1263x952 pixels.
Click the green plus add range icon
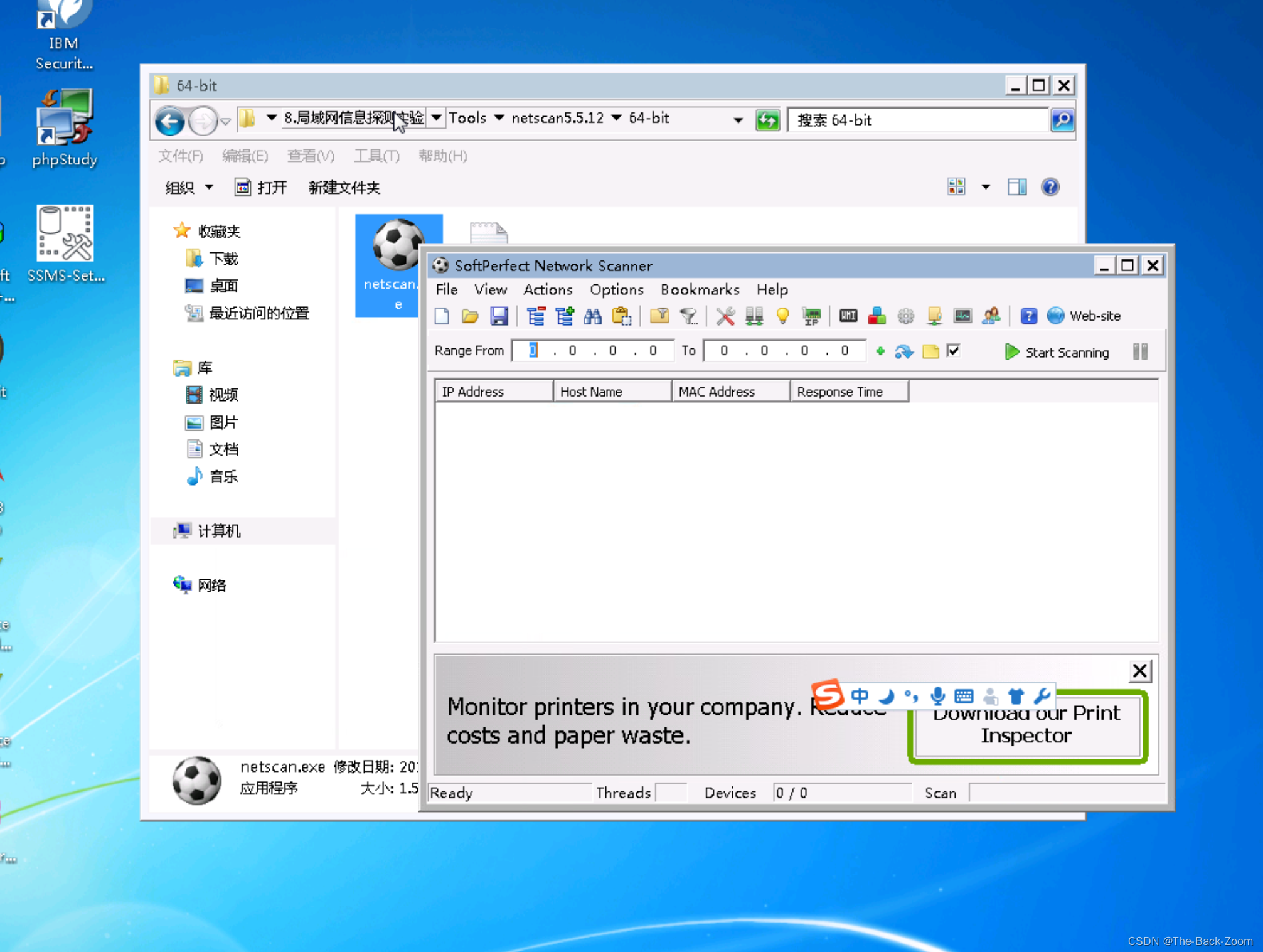coord(880,351)
